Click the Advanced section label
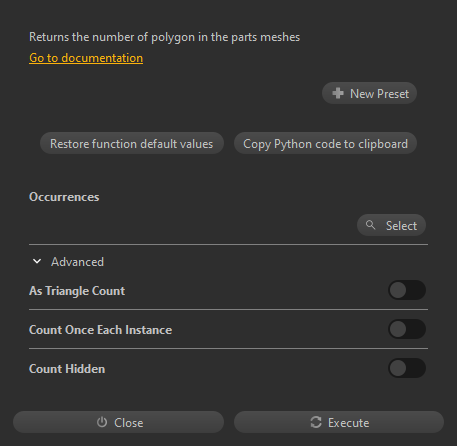The width and height of the screenshot is (457, 446). coord(77,262)
